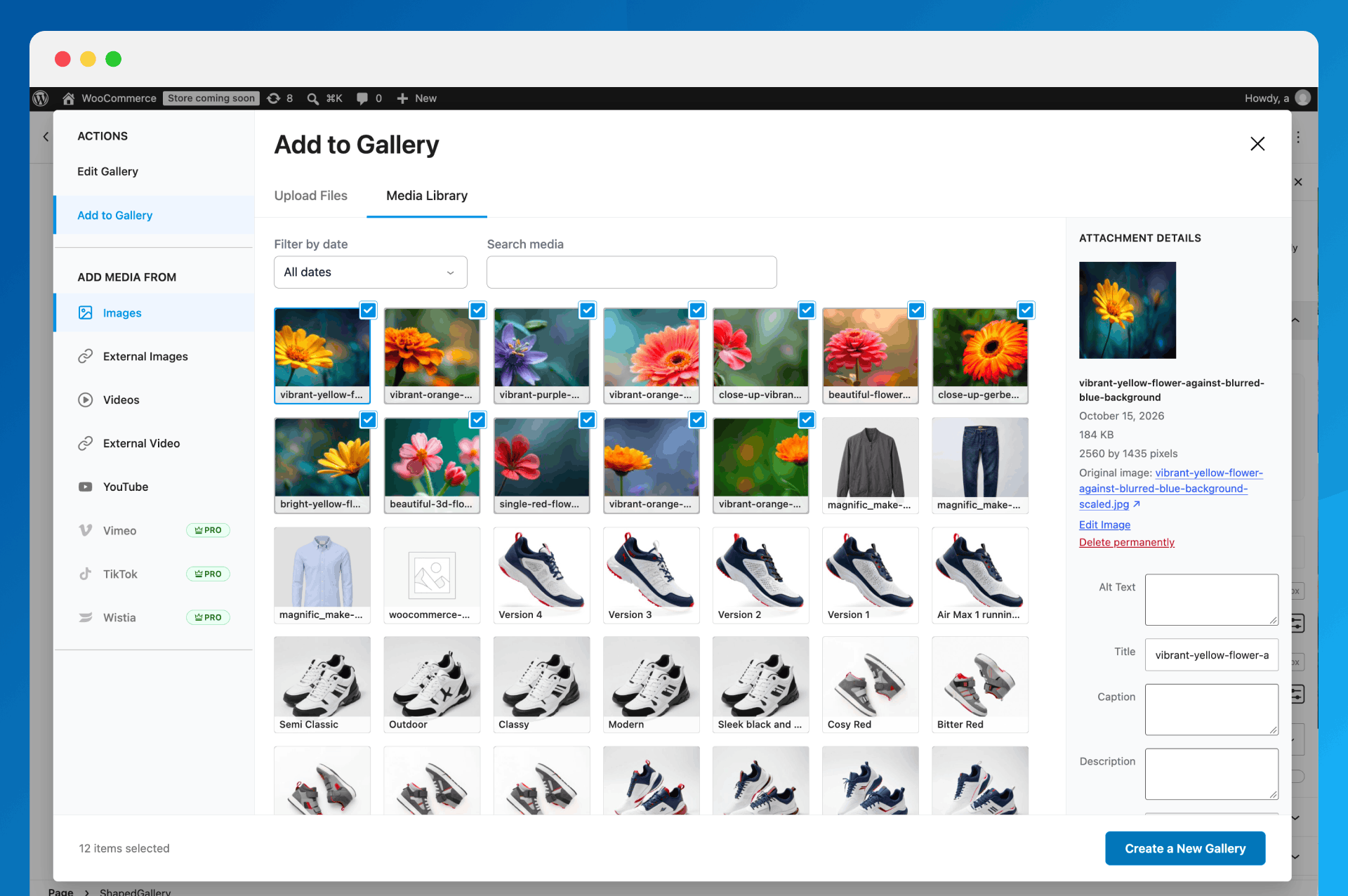This screenshot has width=1348, height=896.
Task: Select the magnific_make jeans thumbnail
Action: pos(980,466)
